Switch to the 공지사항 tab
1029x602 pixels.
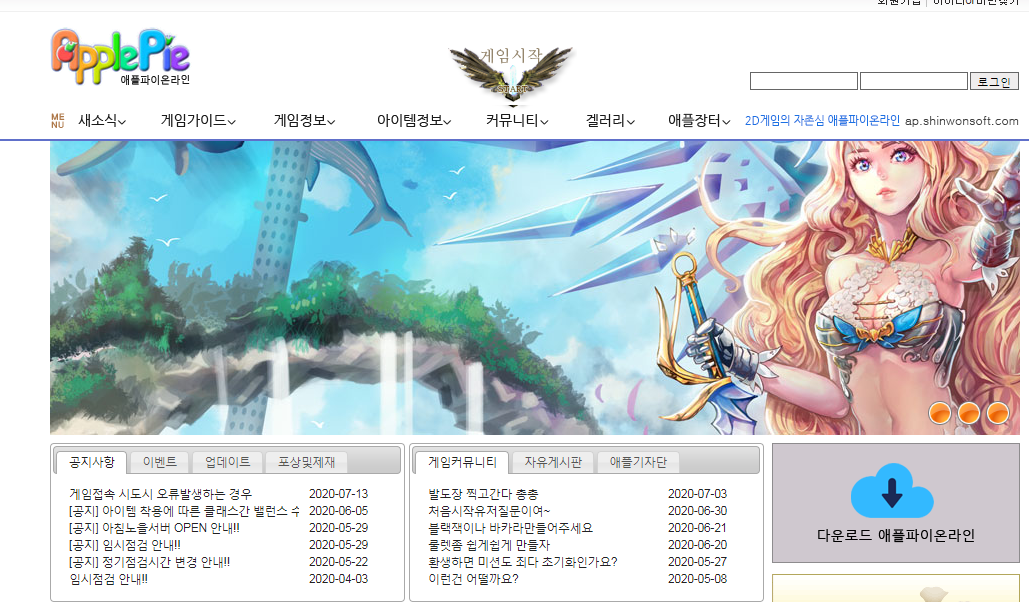(x=91, y=462)
